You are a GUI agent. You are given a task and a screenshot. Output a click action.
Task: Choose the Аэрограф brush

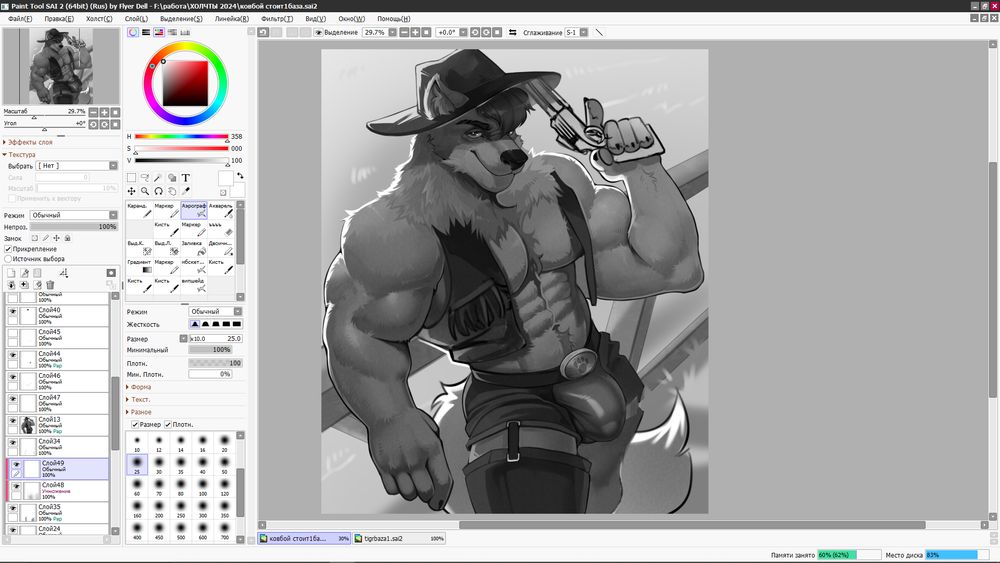click(194, 210)
